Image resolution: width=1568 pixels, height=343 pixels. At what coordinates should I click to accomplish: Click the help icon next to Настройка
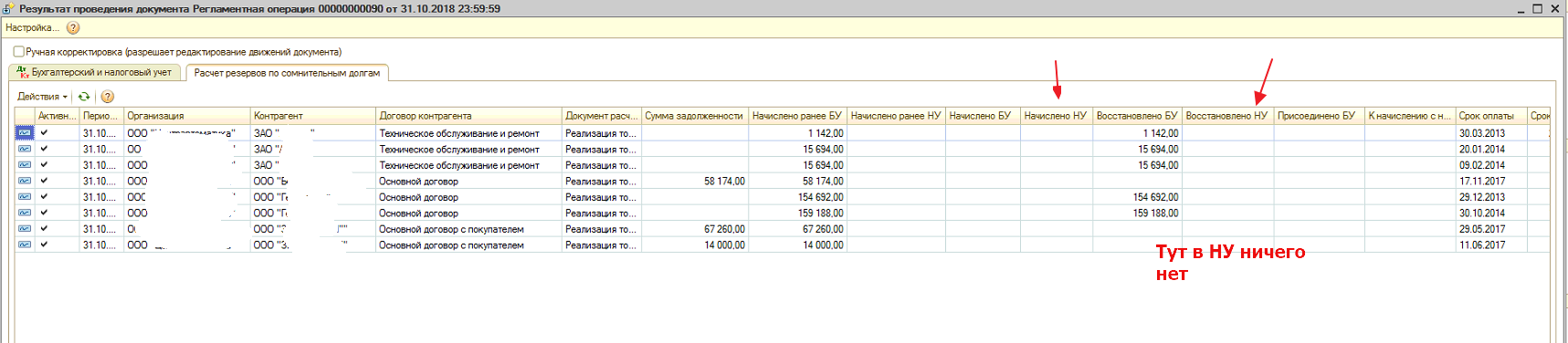point(73,28)
